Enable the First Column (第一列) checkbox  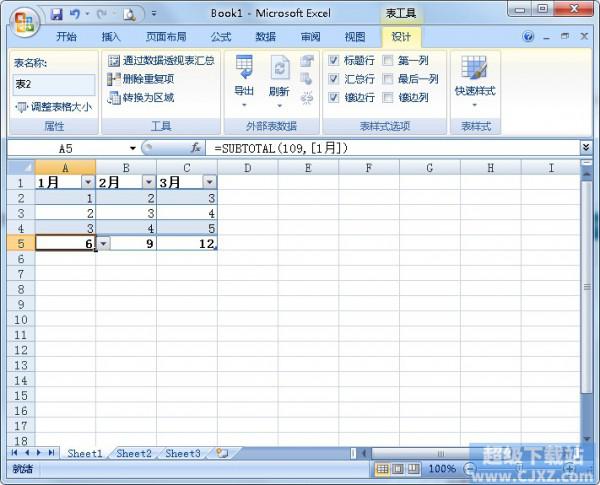coord(387,60)
